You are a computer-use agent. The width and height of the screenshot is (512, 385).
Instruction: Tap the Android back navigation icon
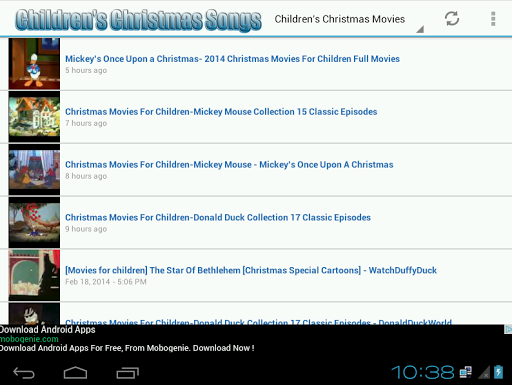pos(24,373)
